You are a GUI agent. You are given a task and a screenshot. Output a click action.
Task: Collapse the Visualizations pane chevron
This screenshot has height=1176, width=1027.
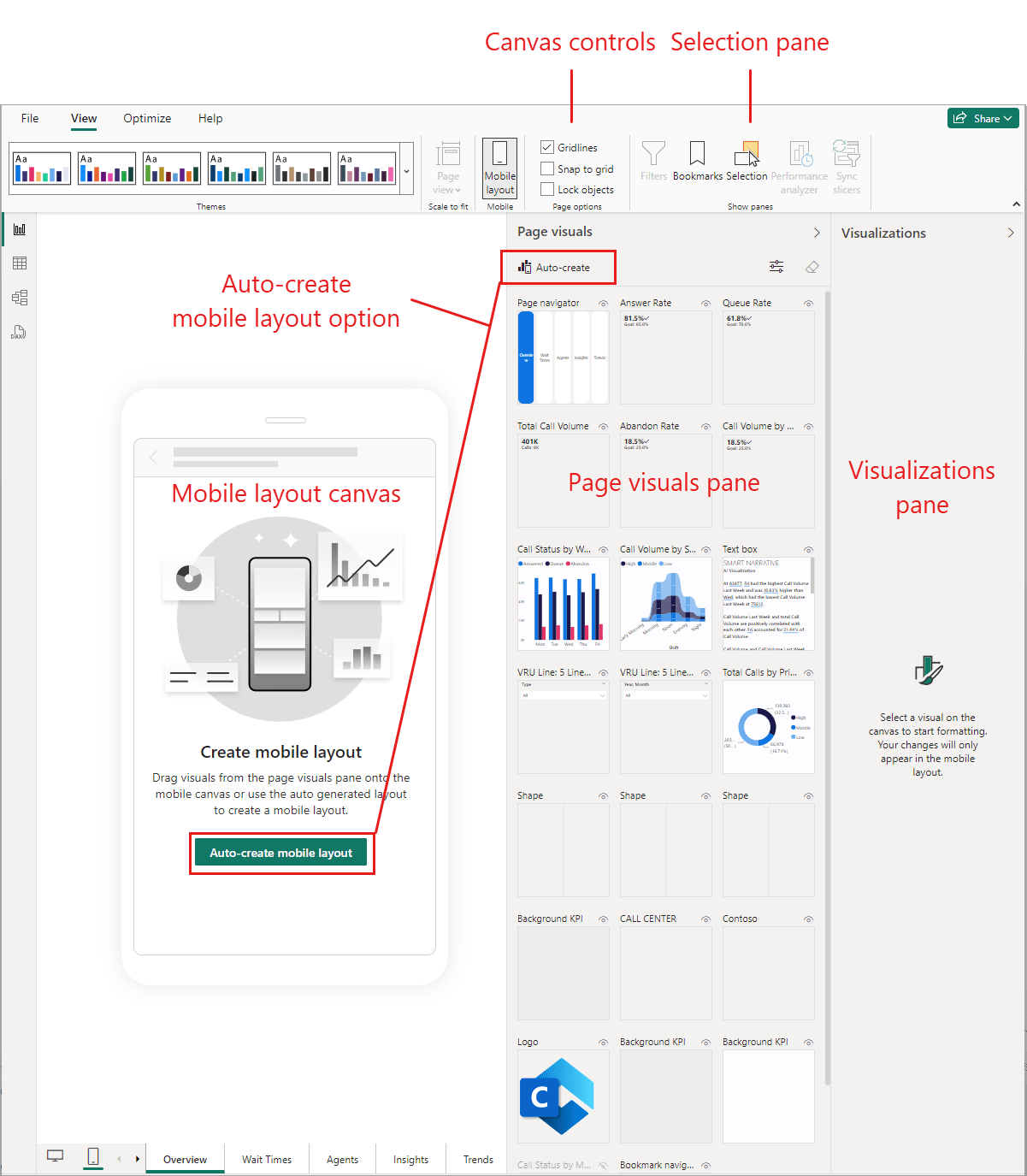point(1011,232)
